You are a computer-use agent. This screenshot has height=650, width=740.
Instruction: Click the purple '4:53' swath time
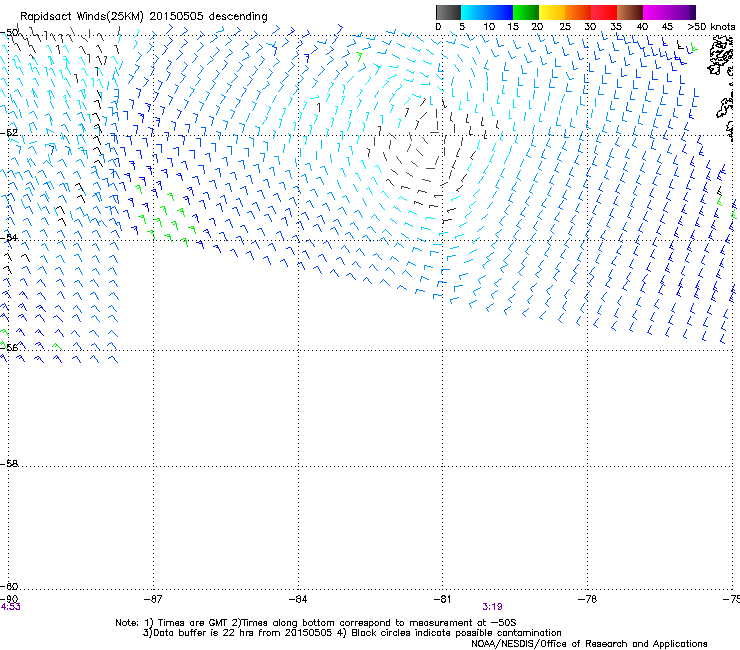pyautogui.click(x=10, y=607)
